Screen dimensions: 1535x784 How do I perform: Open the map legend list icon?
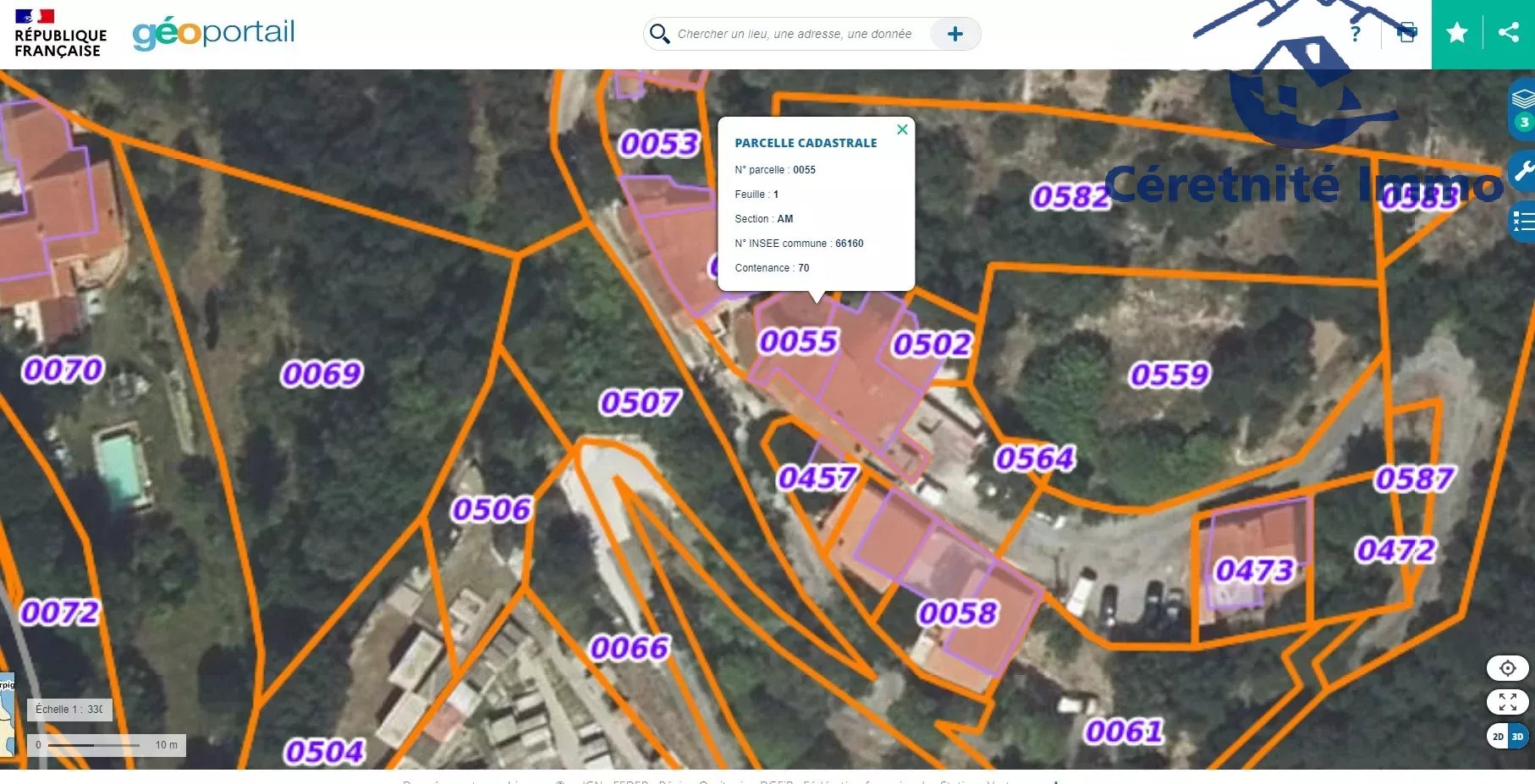1523,222
